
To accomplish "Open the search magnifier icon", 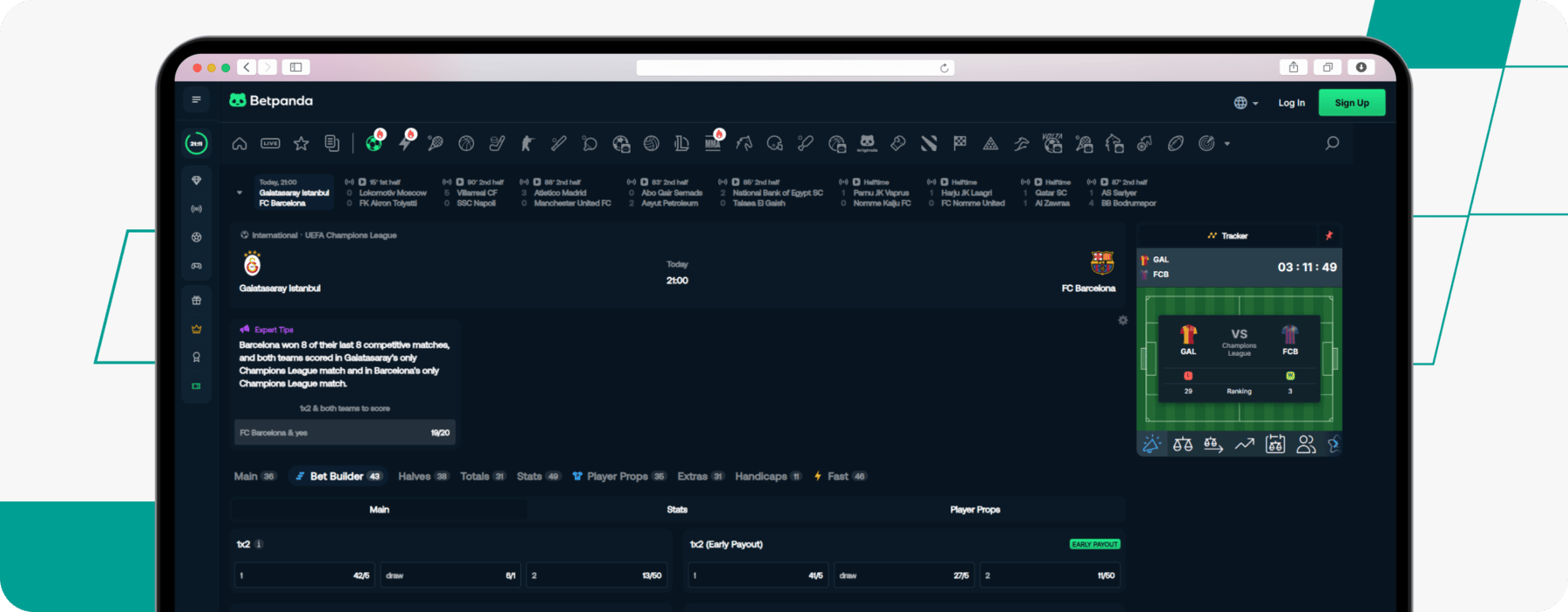I will pos(1332,143).
